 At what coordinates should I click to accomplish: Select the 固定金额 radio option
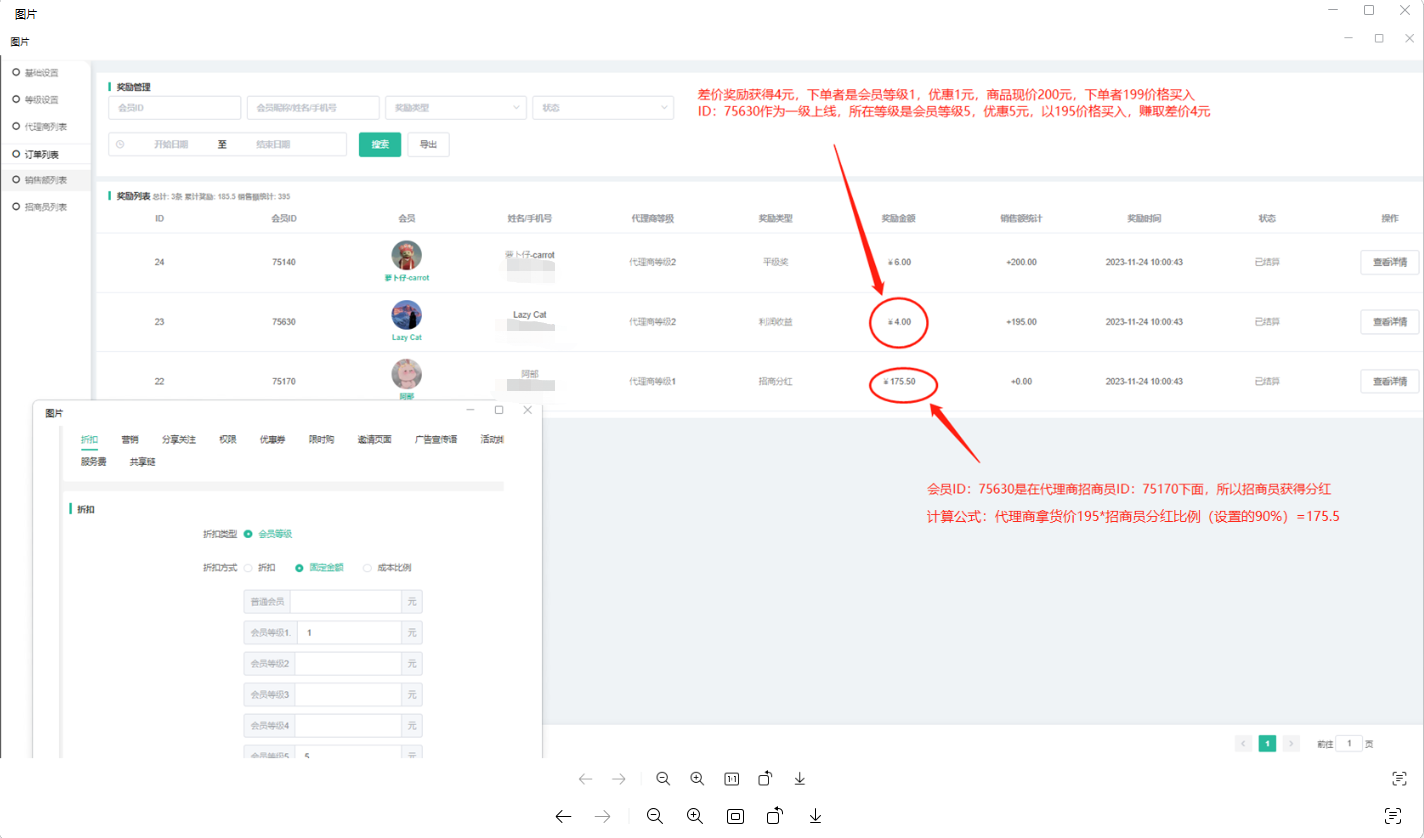[x=299, y=568]
